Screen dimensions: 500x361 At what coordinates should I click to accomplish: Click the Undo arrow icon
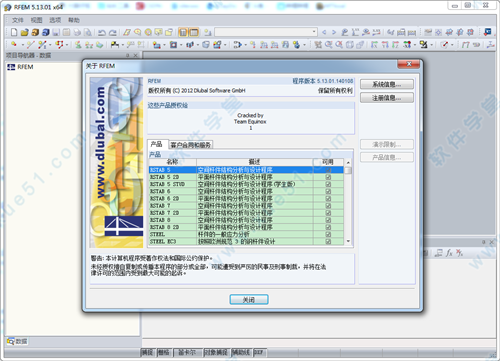(x=102, y=32)
